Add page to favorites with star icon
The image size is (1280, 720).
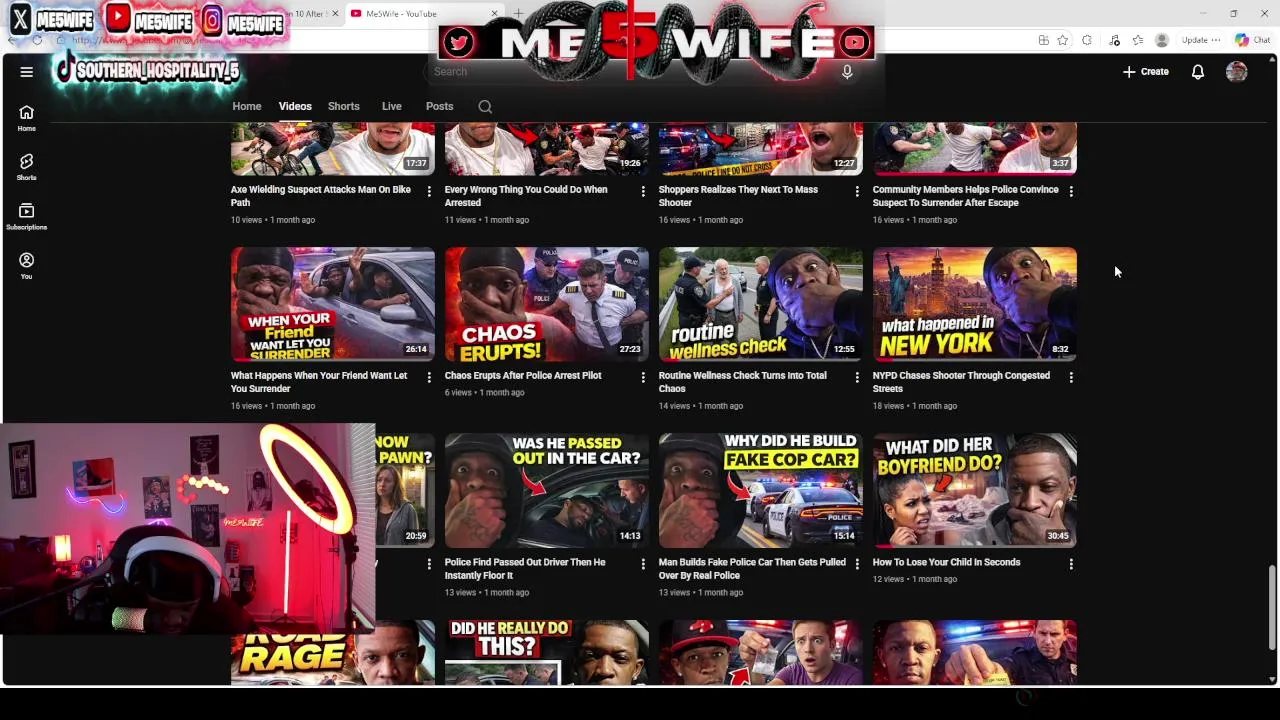click(x=1063, y=40)
